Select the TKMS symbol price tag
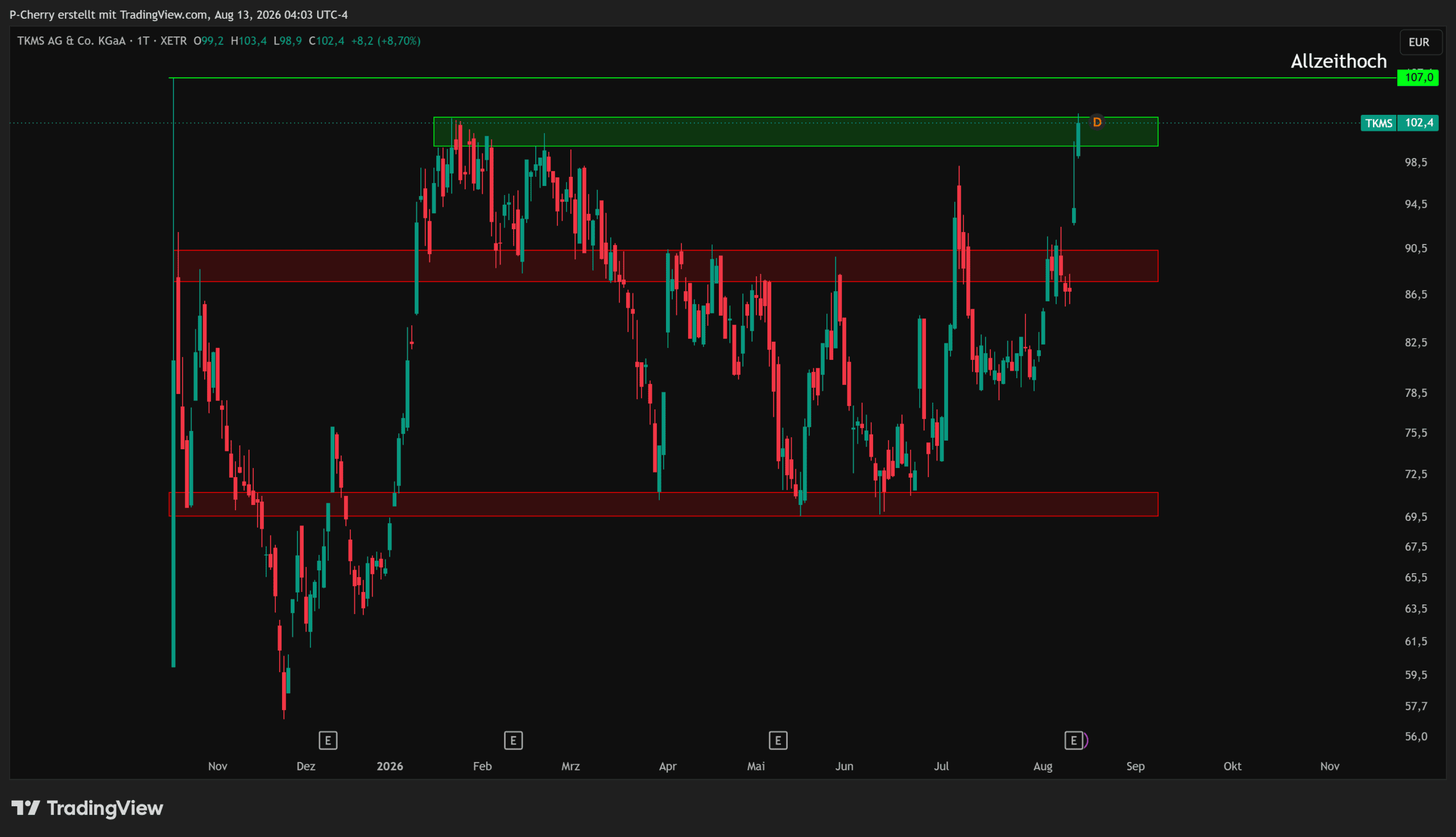The height and width of the screenshot is (837, 1456). [x=1379, y=123]
